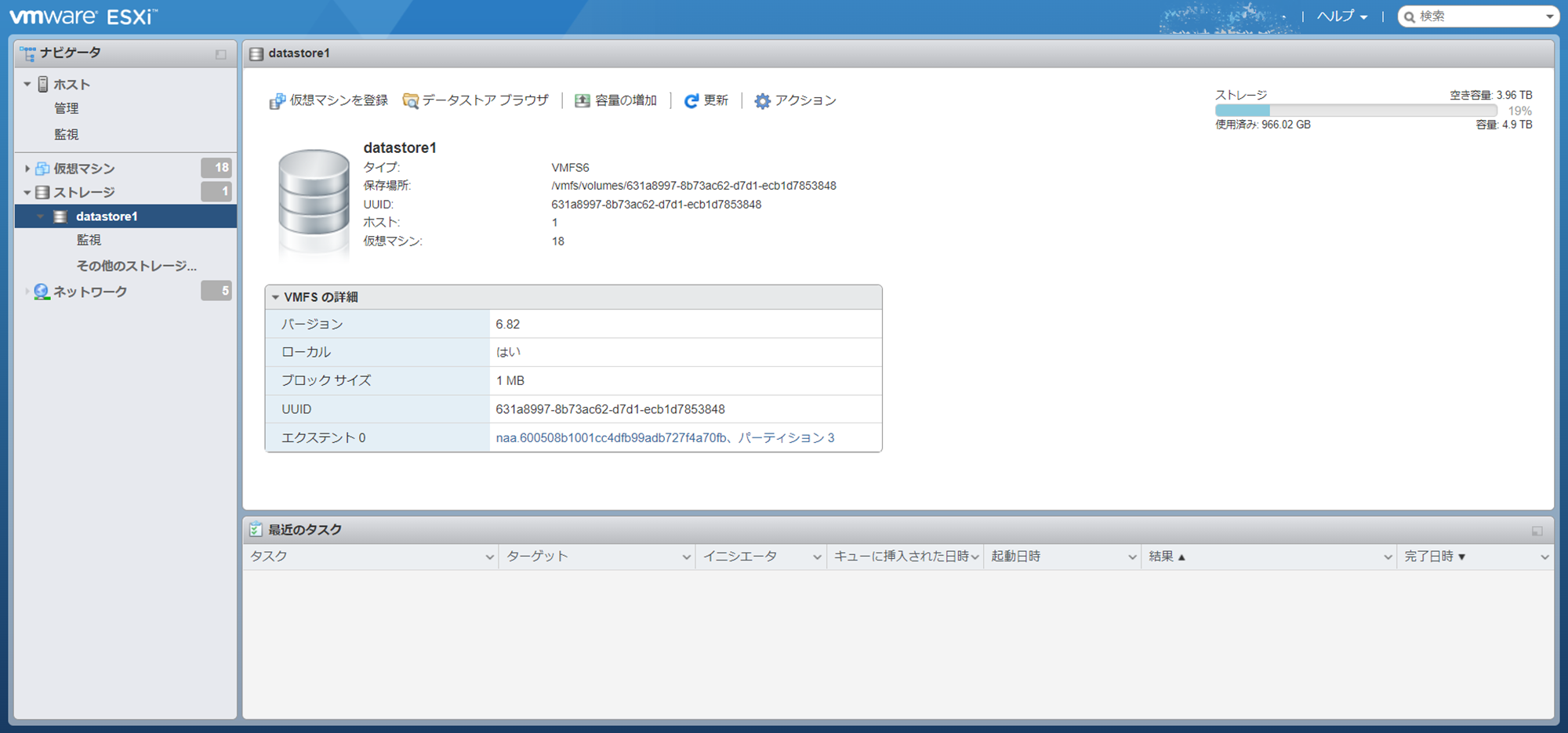Open 監視 under ホスト
1568x733 pixels.
coord(67,134)
